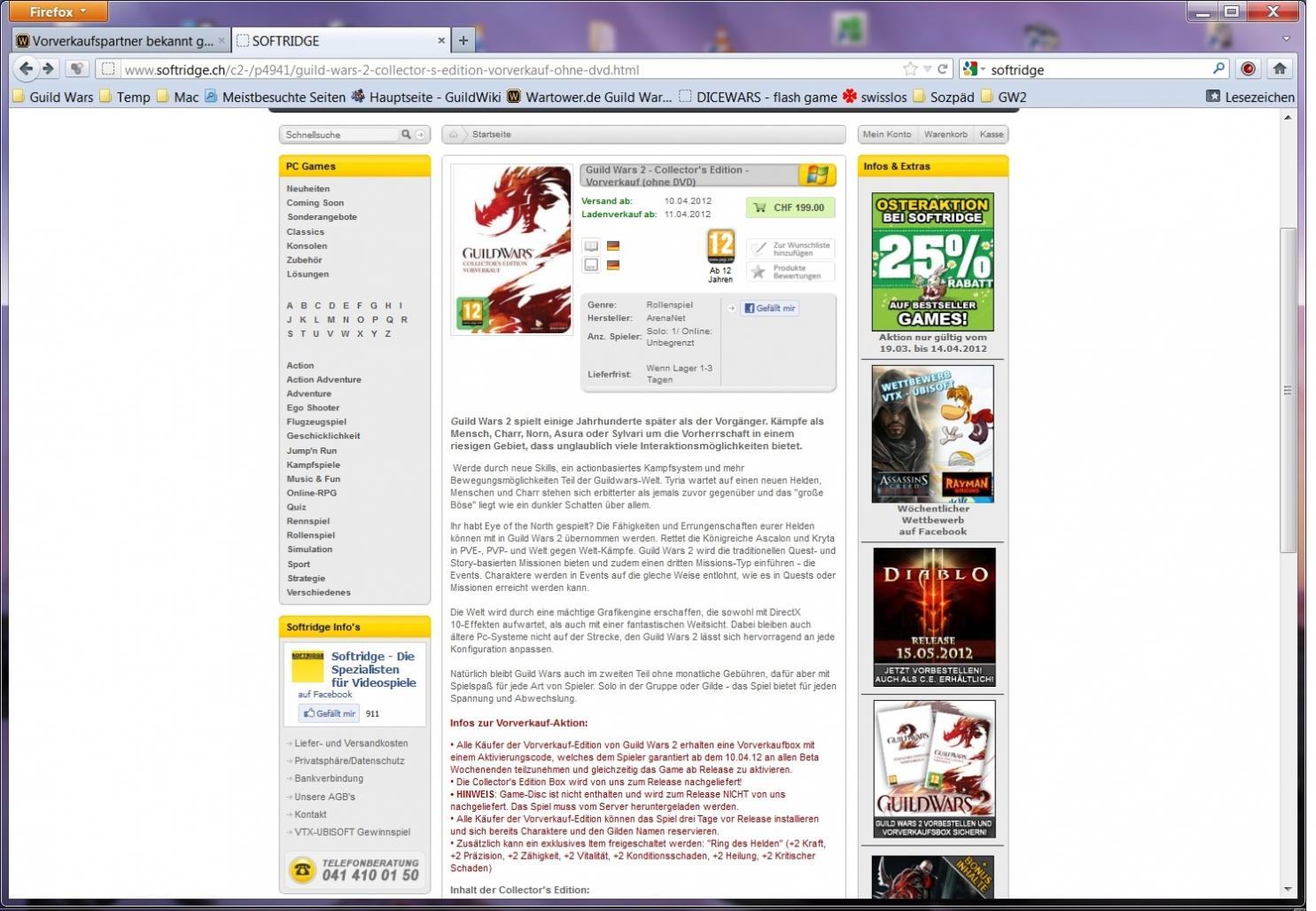Click the page vertical scrollbar thumb

click(1288, 390)
